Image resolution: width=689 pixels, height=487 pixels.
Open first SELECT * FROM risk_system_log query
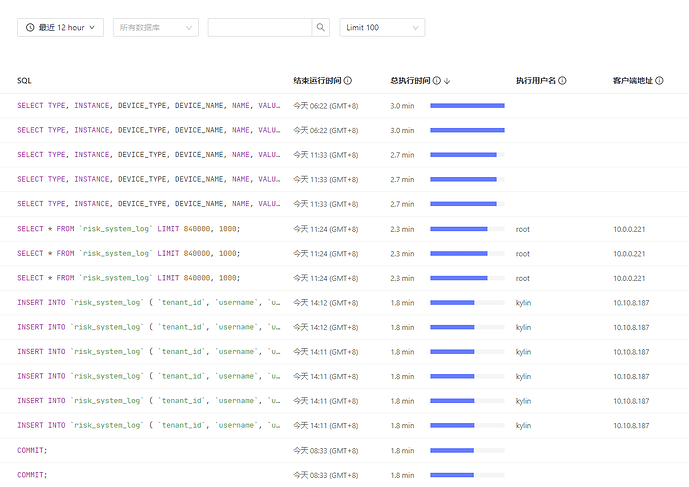click(x=129, y=228)
